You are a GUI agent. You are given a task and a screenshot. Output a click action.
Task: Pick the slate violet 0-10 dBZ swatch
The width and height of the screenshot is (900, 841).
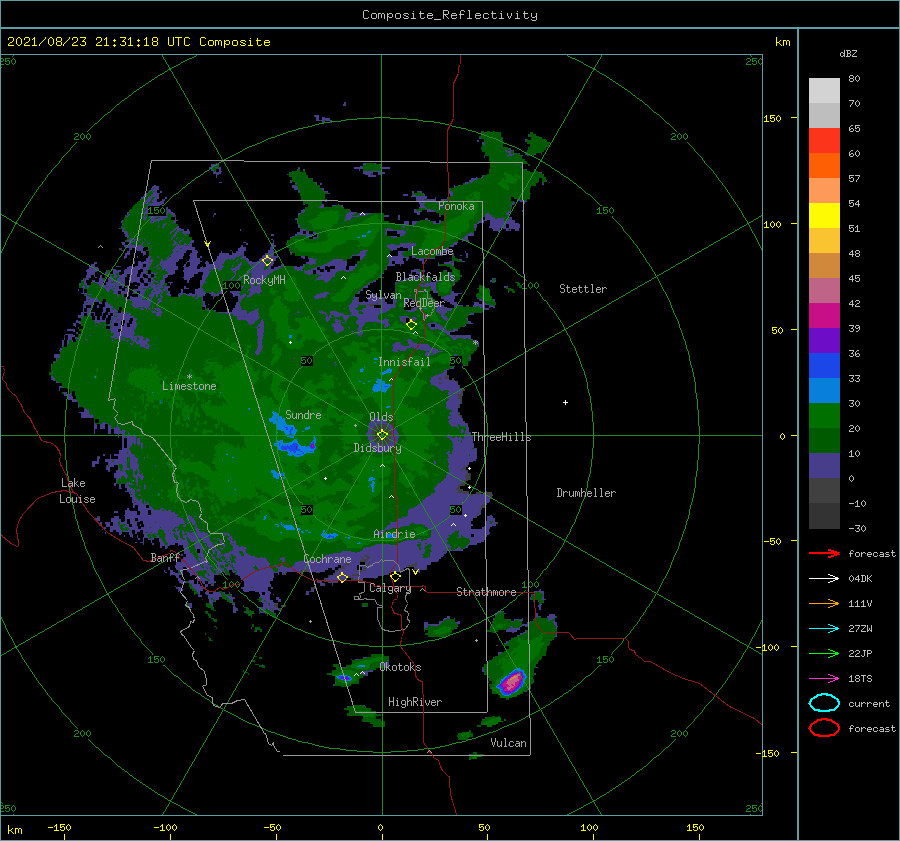[x=824, y=466]
